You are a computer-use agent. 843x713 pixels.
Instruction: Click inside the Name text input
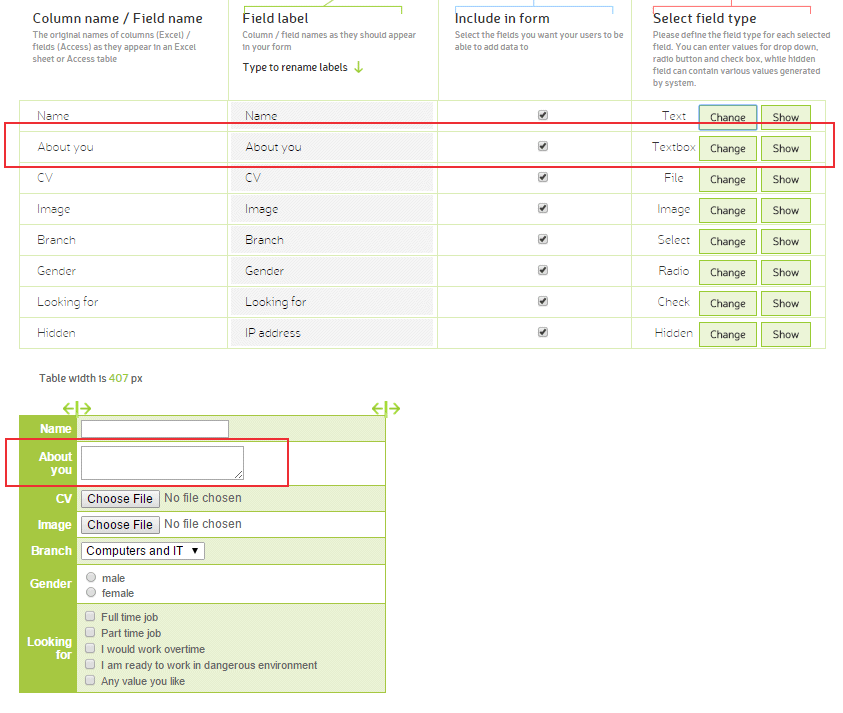(154, 428)
